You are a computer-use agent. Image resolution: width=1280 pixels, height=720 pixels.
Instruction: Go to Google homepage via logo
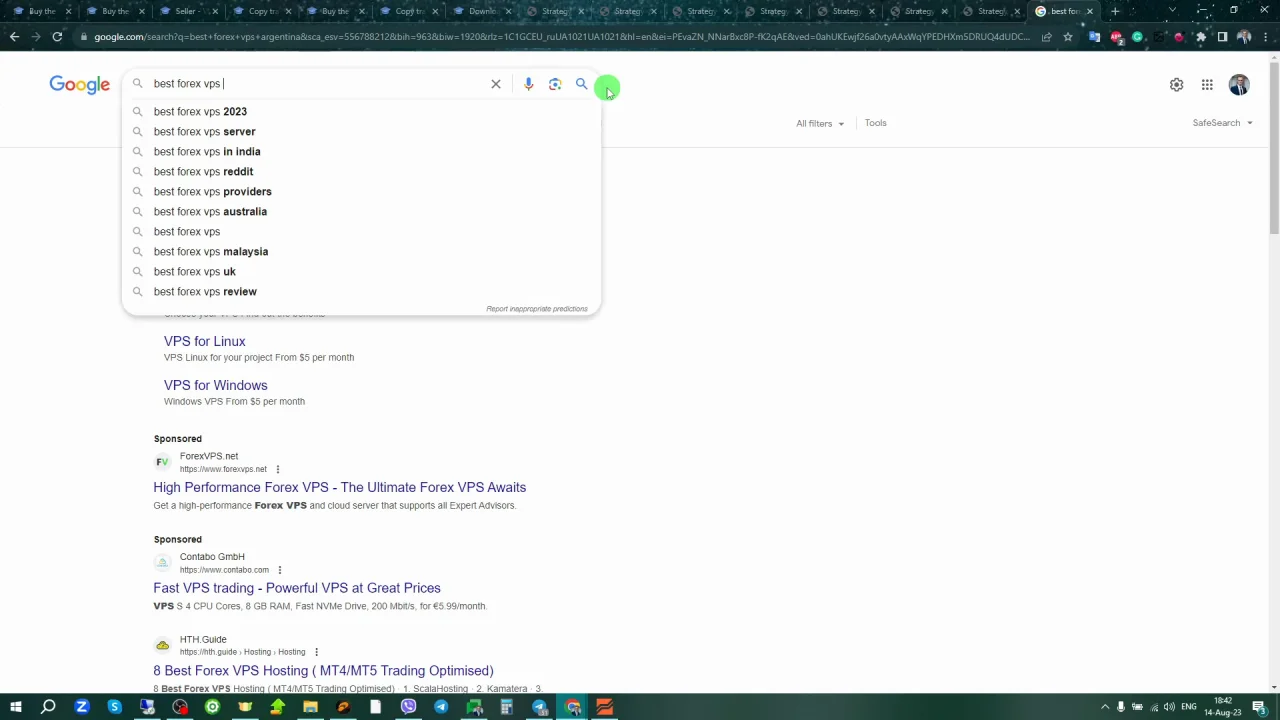[x=80, y=85]
